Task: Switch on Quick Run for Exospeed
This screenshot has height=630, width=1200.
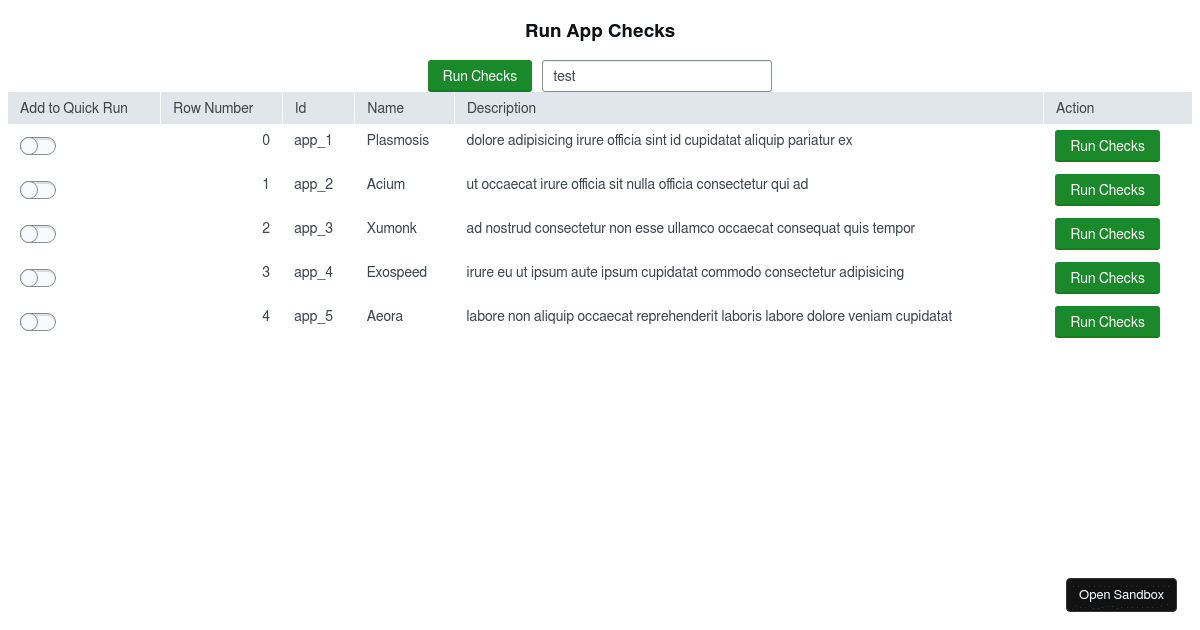Action: click(38, 278)
